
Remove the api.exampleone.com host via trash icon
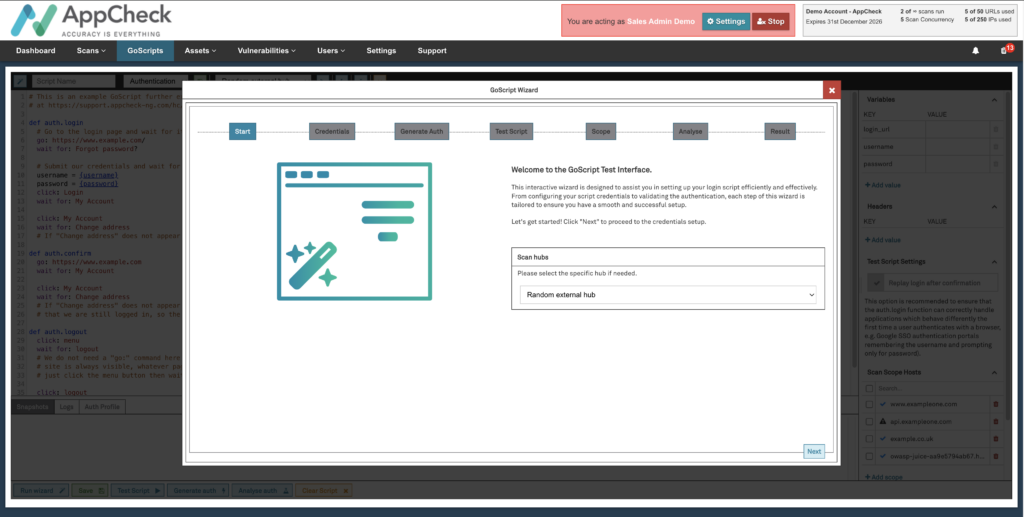click(x=995, y=422)
